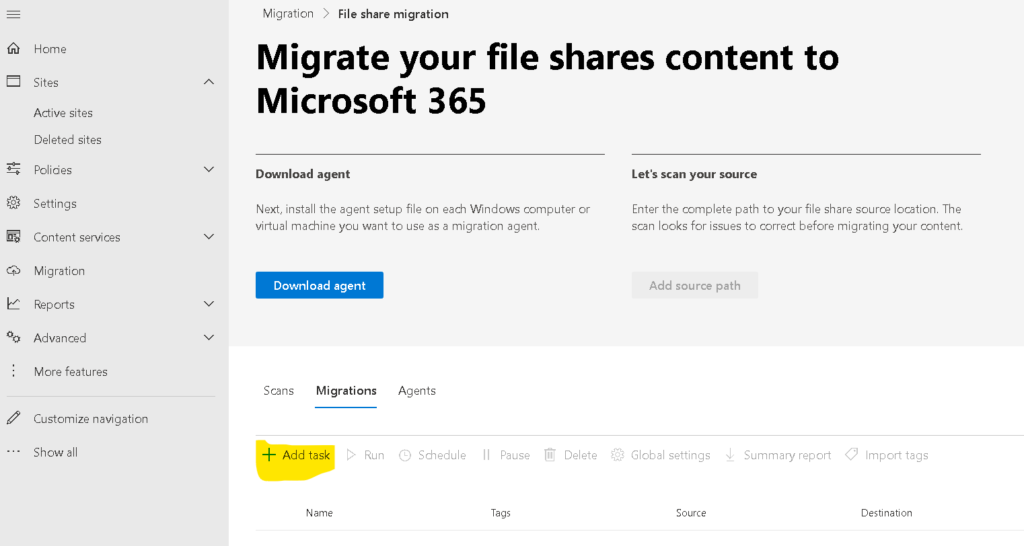Click the Add task label
Image resolution: width=1024 pixels, height=546 pixels.
coord(306,455)
